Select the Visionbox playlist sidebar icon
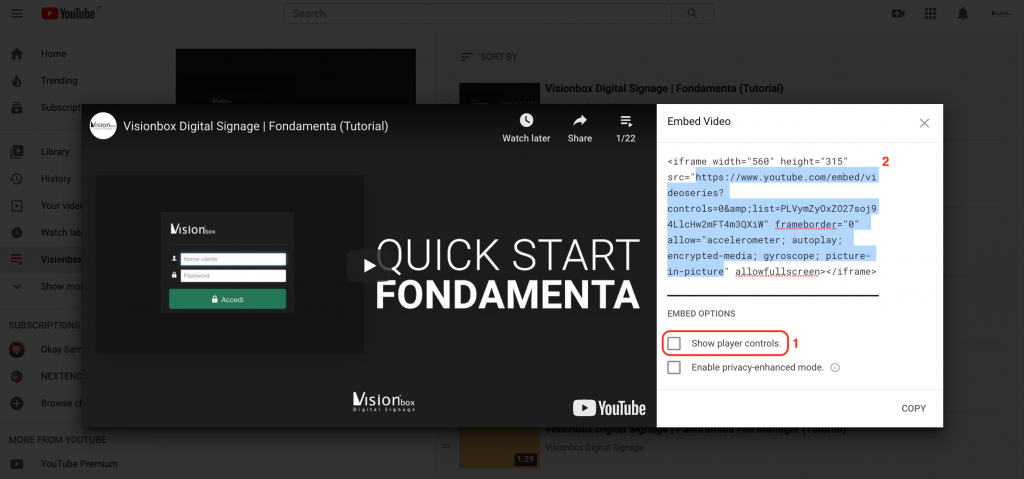Viewport: 1024px width, 479px height. (17, 259)
